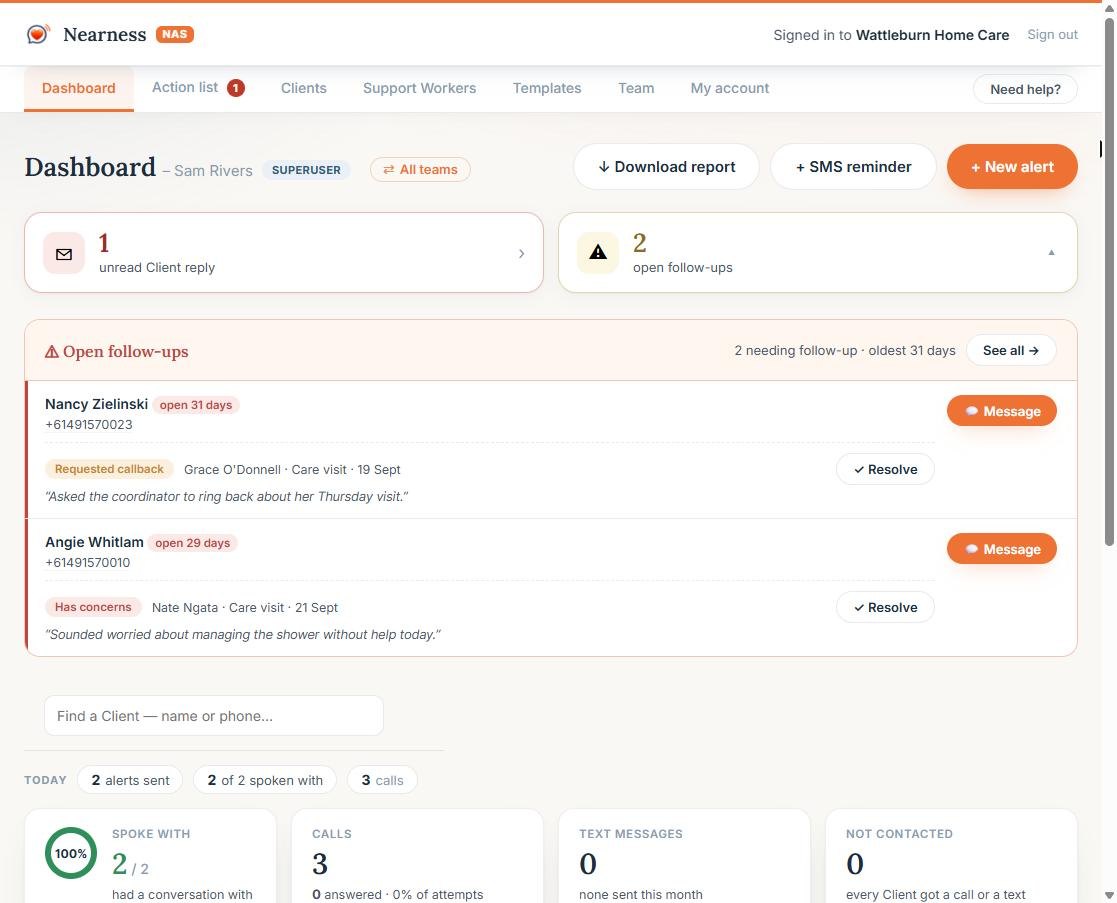Click the Text Messages stat card heading
Image resolution: width=1117 pixels, height=903 pixels.
pyautogui.click(x=630, y=834)
